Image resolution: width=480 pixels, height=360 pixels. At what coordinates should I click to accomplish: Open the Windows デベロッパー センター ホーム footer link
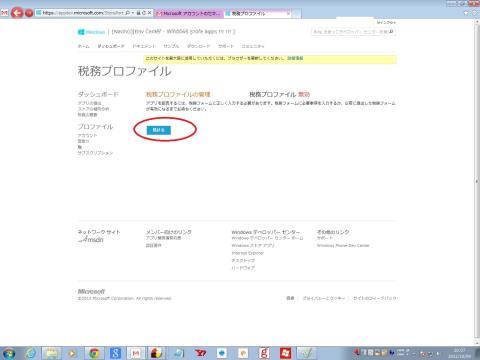[x=267, y=238]
